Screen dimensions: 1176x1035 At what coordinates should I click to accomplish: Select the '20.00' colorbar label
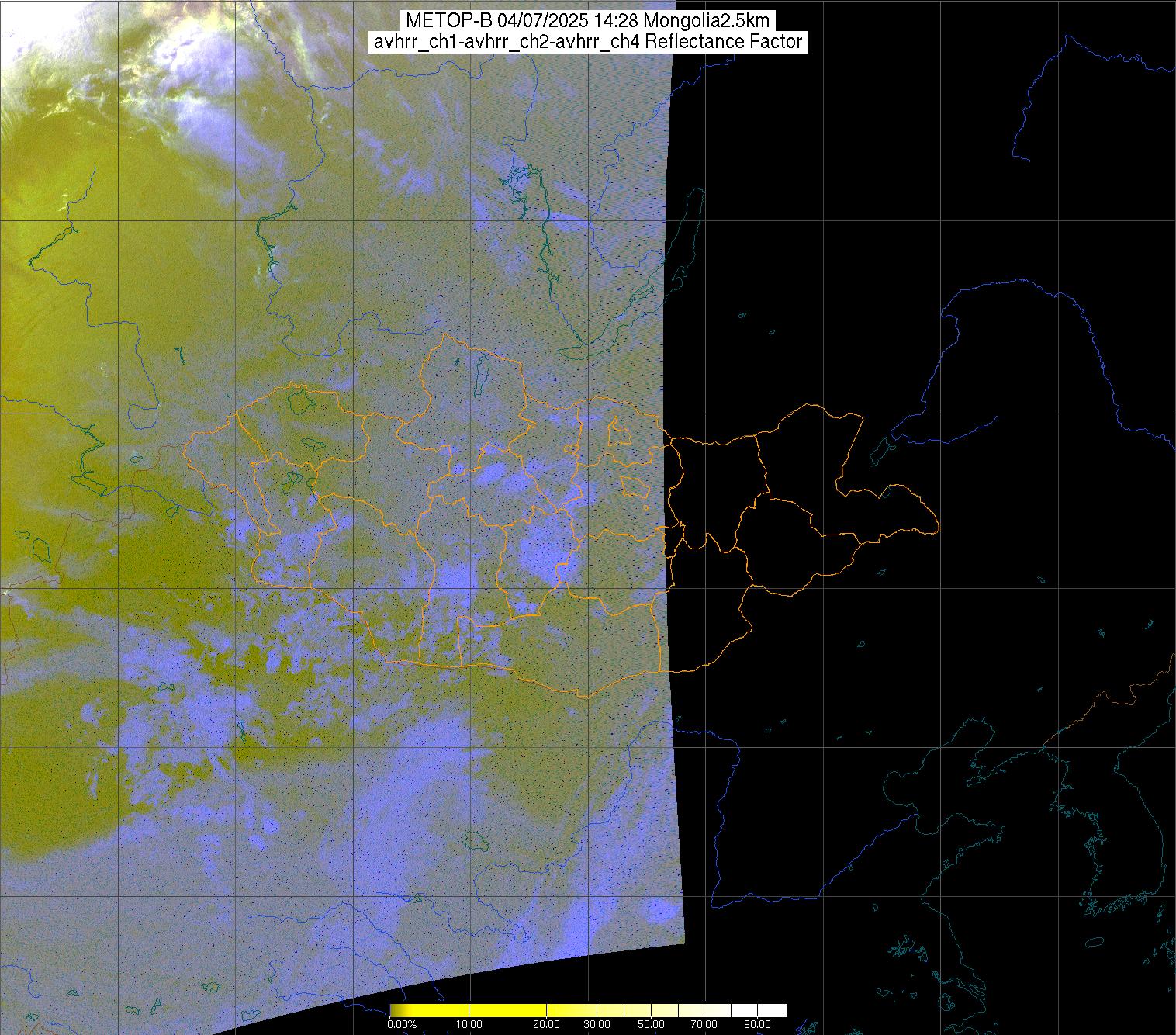(x=546, y=1024)
